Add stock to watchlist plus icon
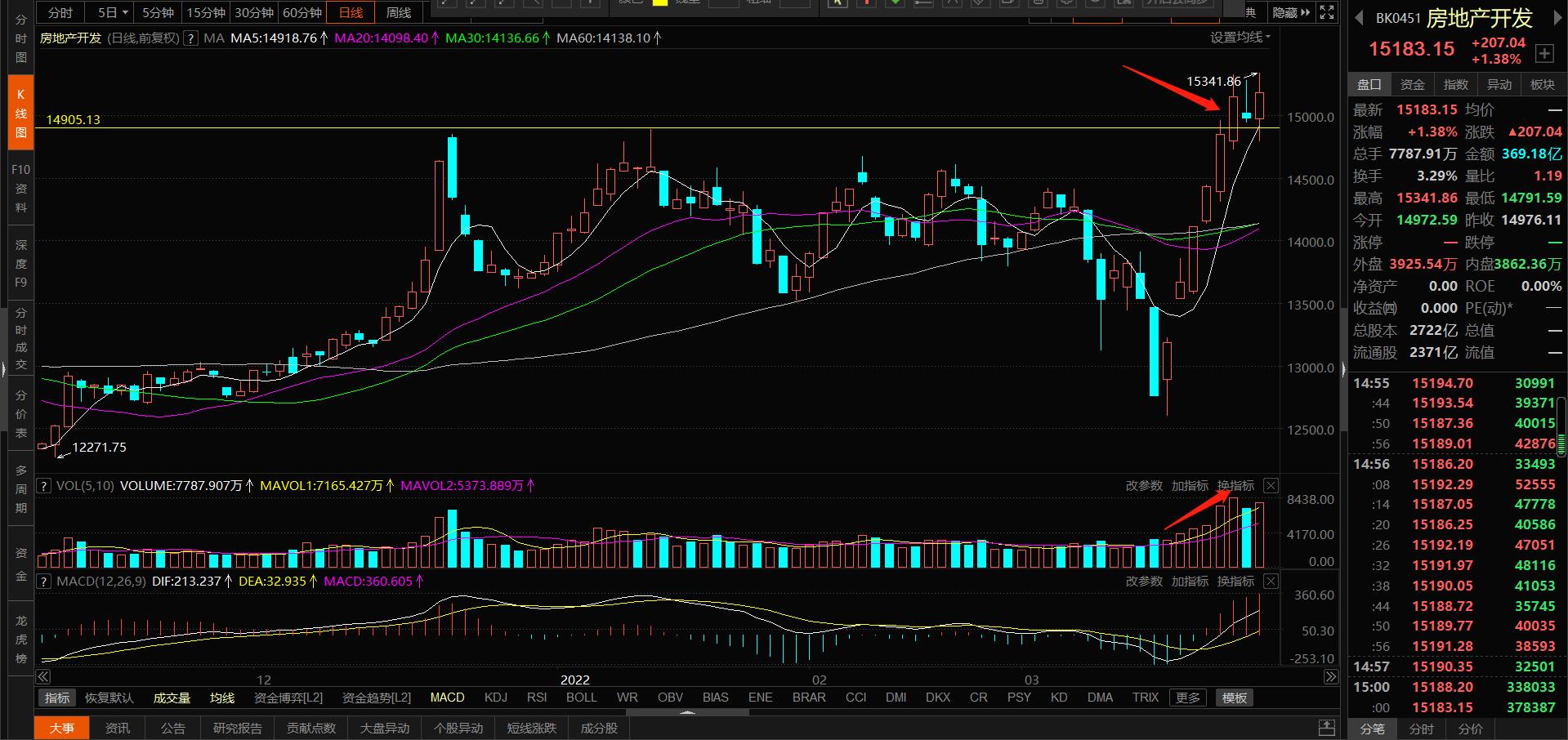This screenshot has height=740, width=1568. coord(1544,54)
